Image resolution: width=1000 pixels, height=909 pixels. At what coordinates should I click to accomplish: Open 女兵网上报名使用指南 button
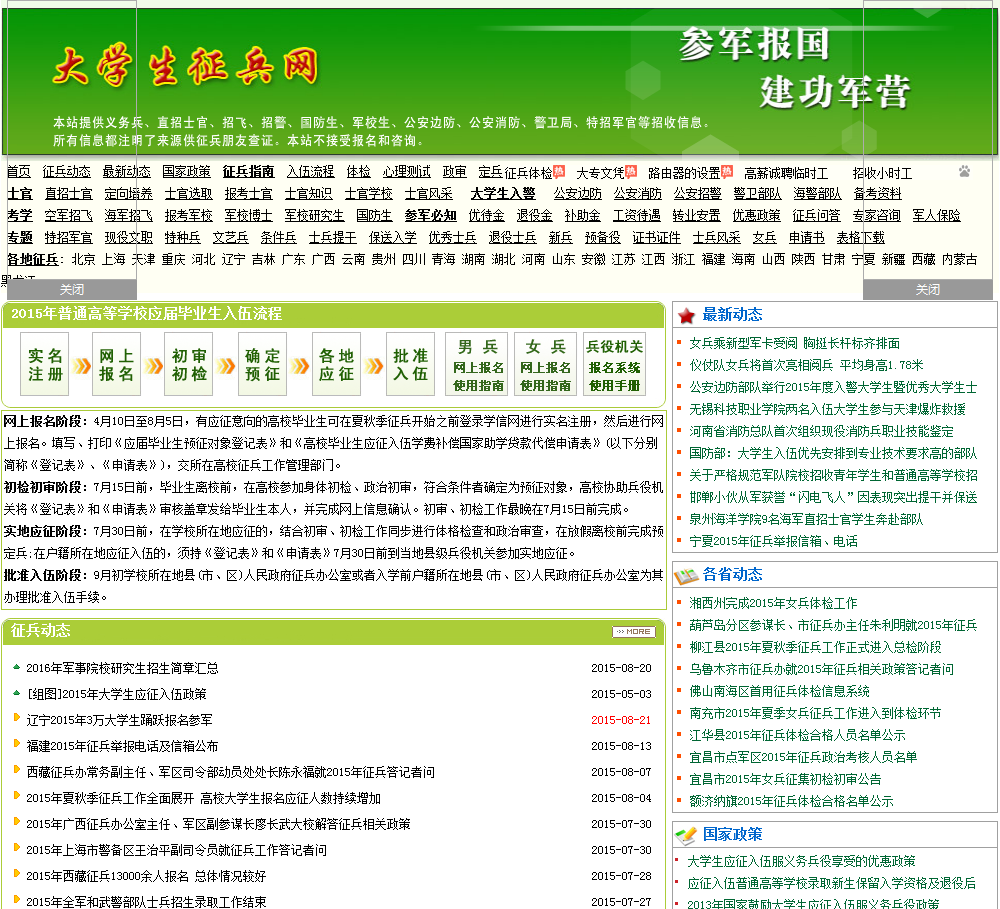545,364
